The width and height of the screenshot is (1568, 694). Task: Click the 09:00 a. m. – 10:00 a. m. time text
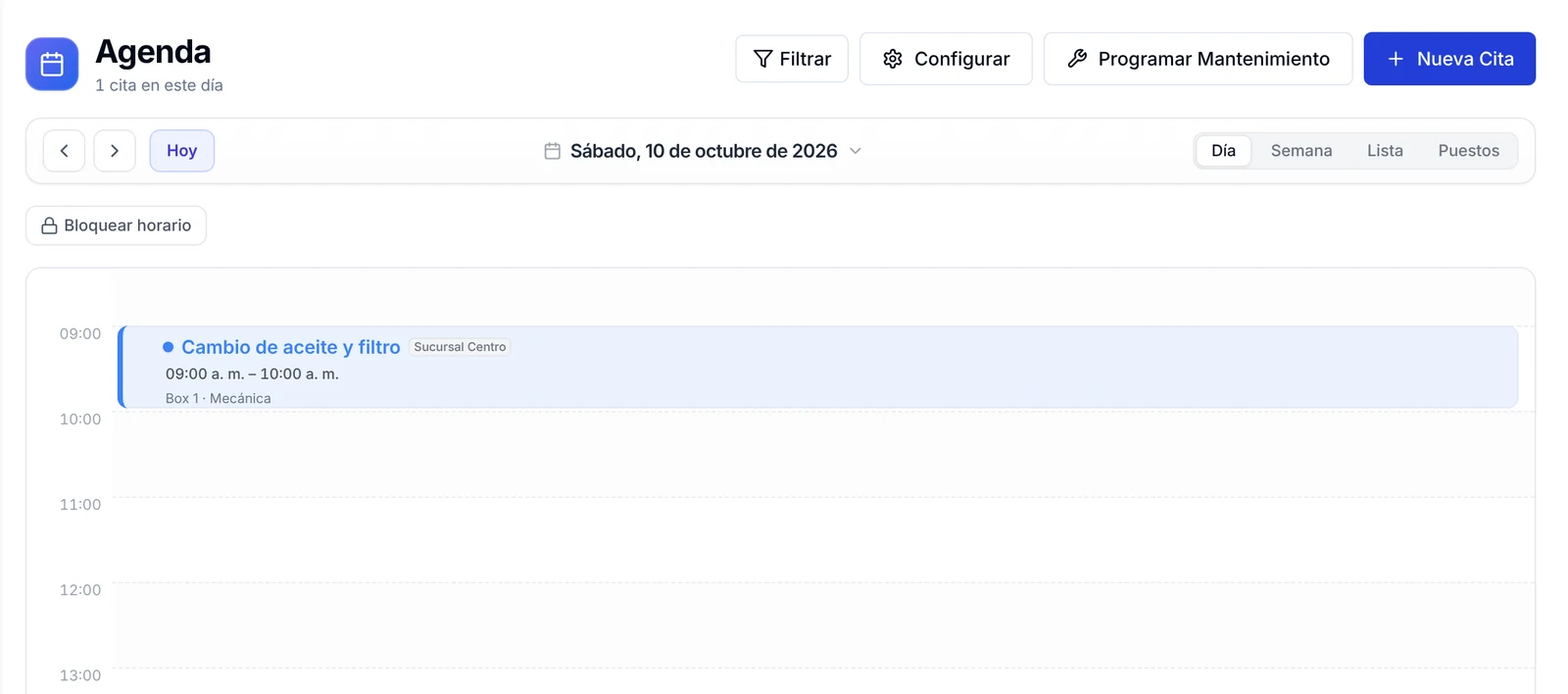(x=252, y=374)
